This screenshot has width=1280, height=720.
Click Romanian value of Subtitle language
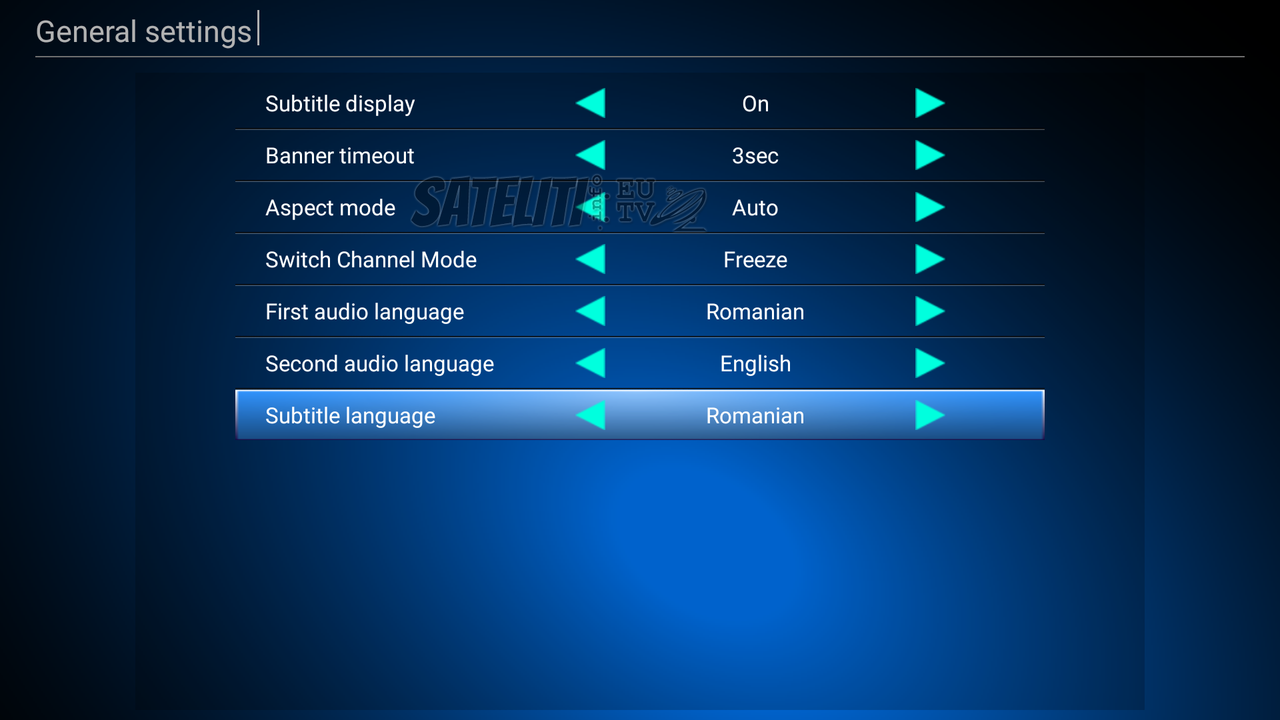point(755,416)
